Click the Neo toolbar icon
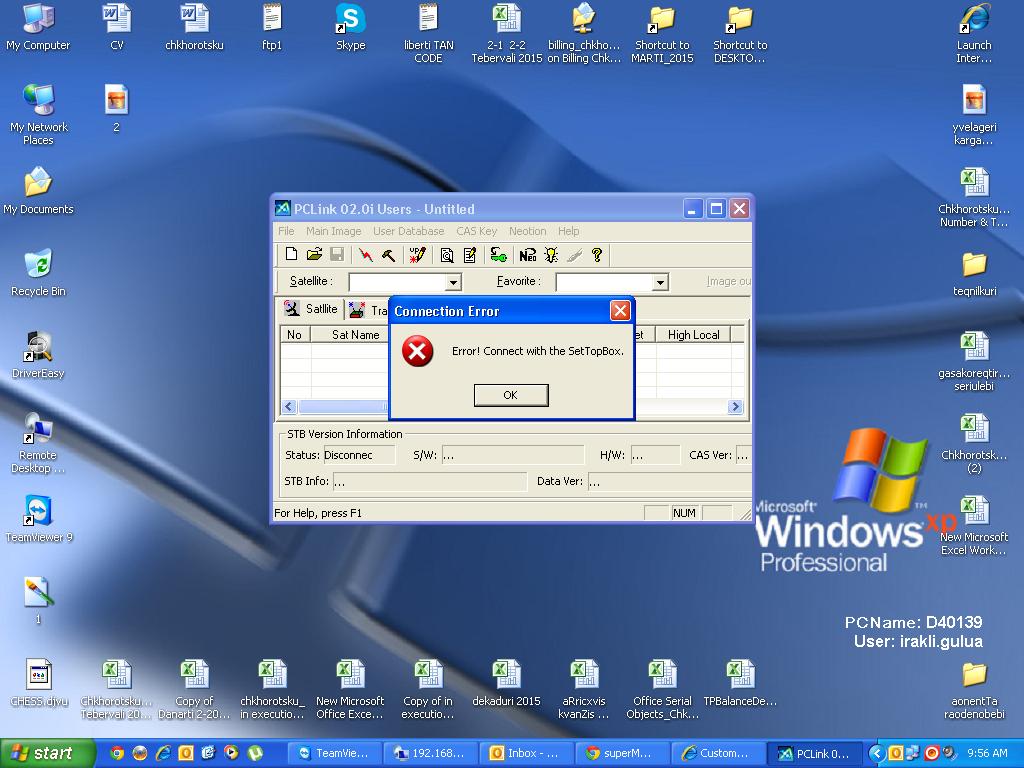This screenshot has height=768, width=1024. click(x=528, y=255)
